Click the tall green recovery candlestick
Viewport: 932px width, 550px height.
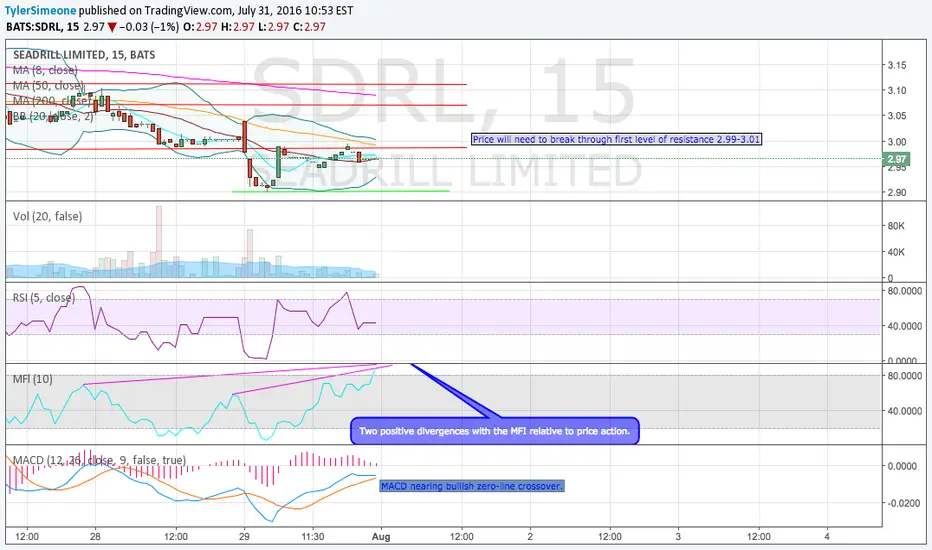click(x=278, y=162)
